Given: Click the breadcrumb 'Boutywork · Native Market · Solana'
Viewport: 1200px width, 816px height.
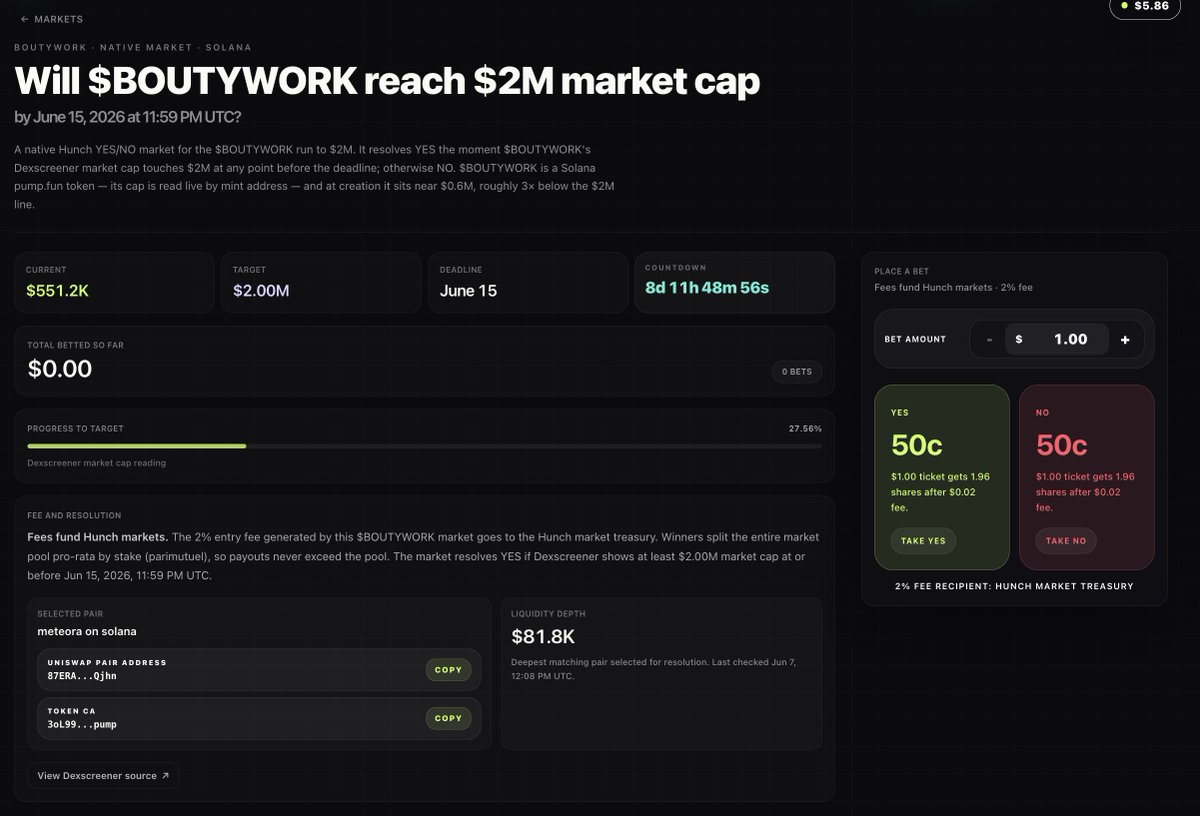Looking at the screenshot, I should [x=133, y=47].
